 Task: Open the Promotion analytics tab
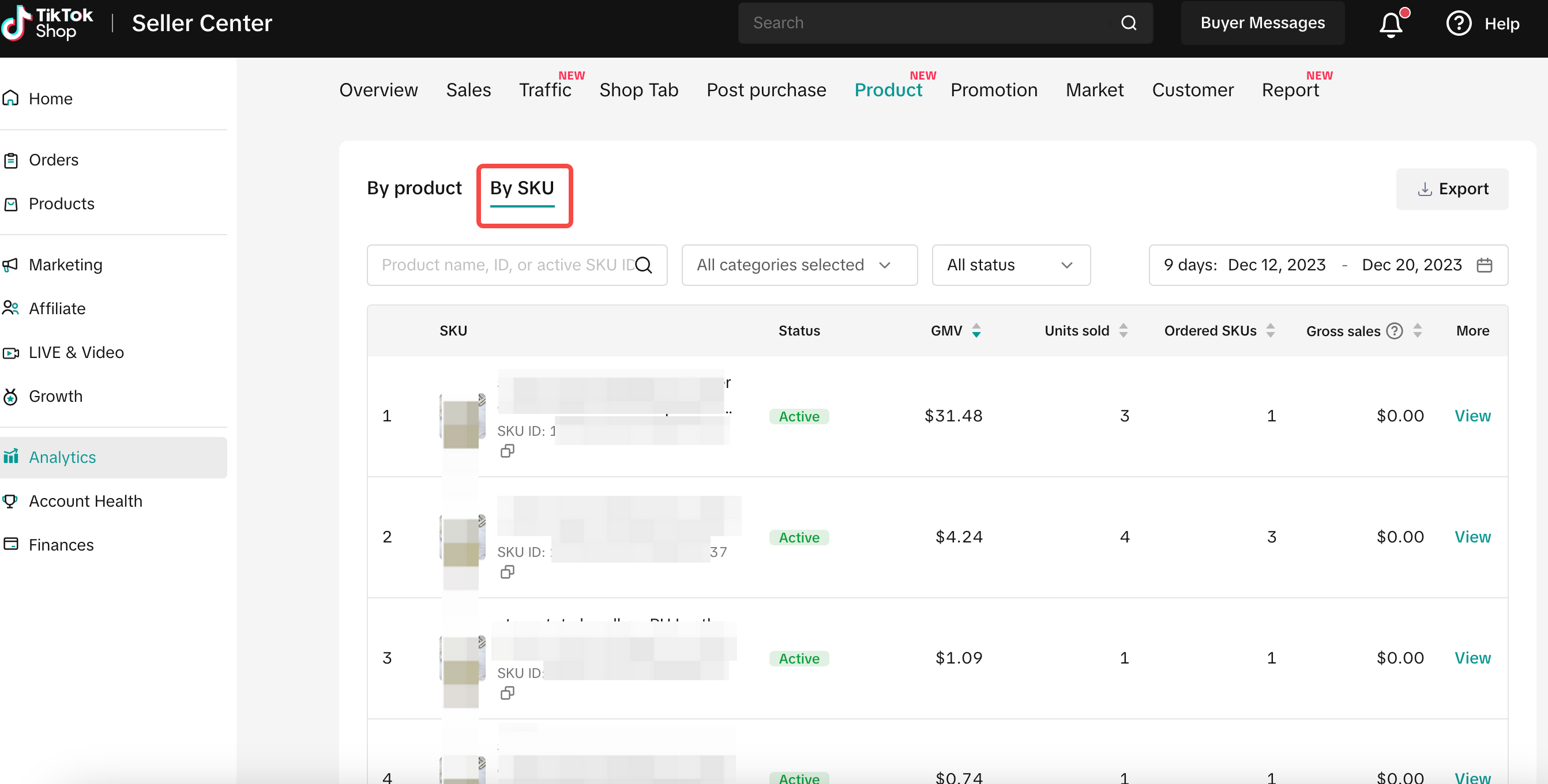993,90
